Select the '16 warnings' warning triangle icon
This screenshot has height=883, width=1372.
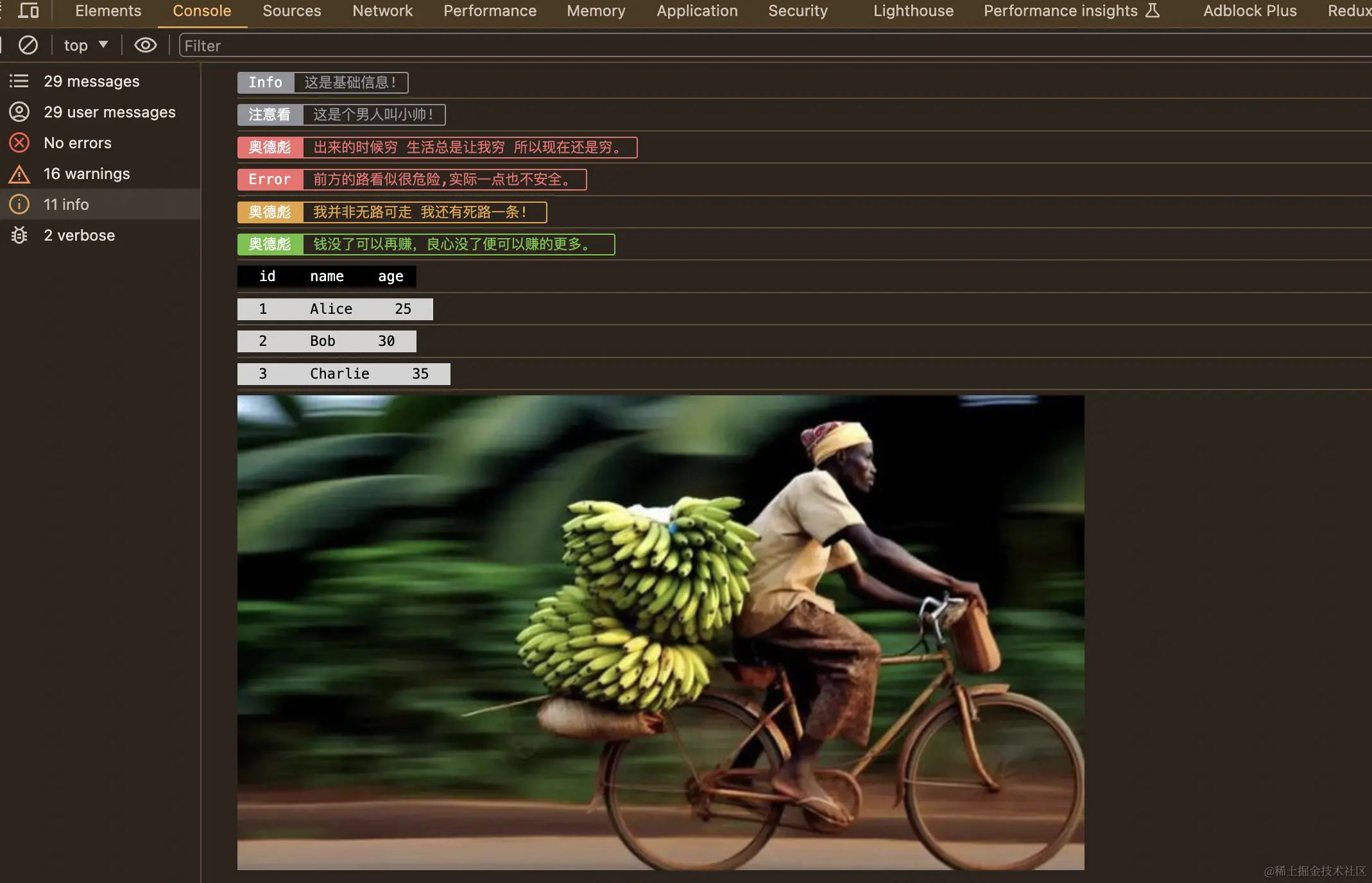pyautogui.click(x=19, y=173)
